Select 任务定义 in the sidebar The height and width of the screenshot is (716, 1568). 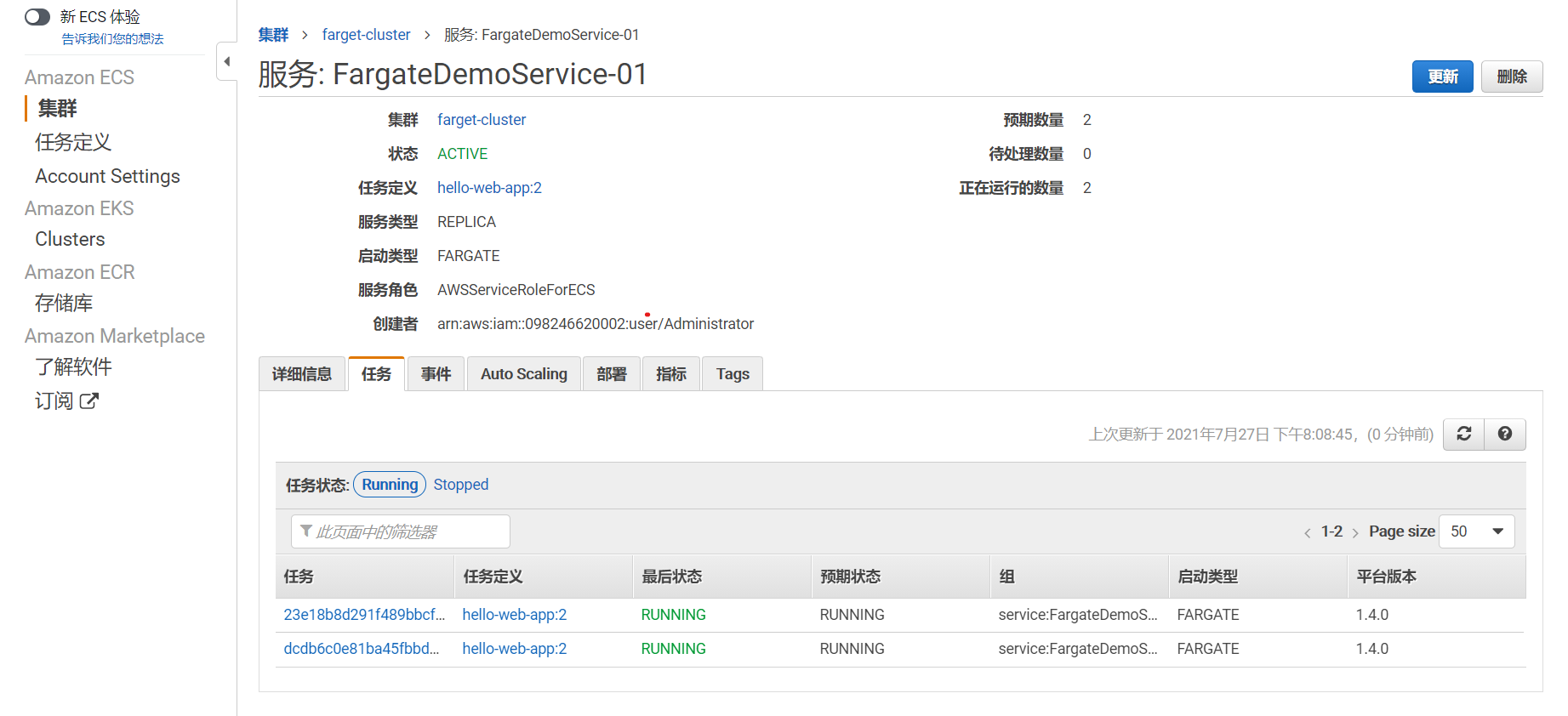coord(73,142)
